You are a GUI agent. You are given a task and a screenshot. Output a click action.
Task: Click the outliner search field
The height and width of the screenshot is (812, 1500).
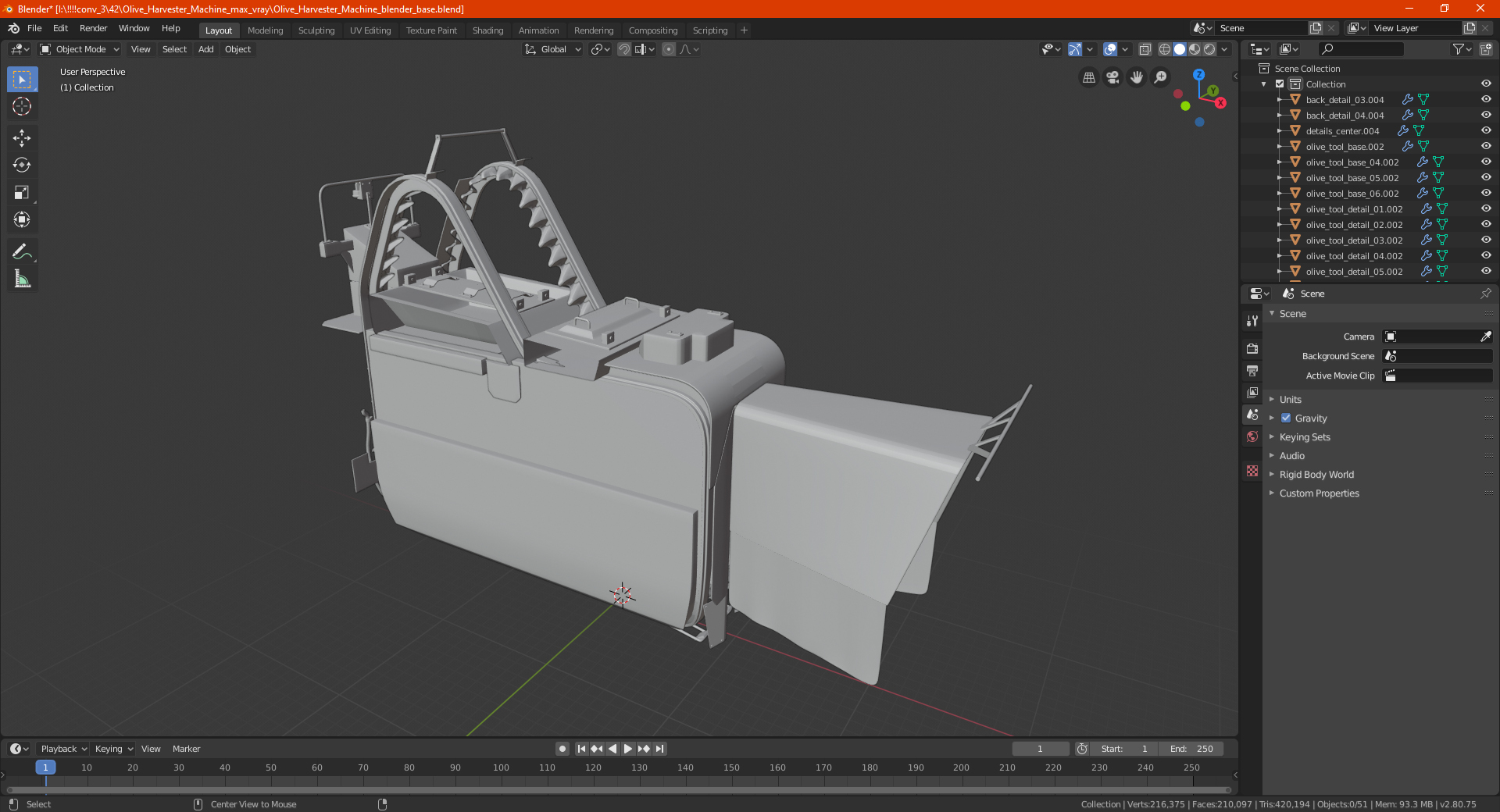1360,49
